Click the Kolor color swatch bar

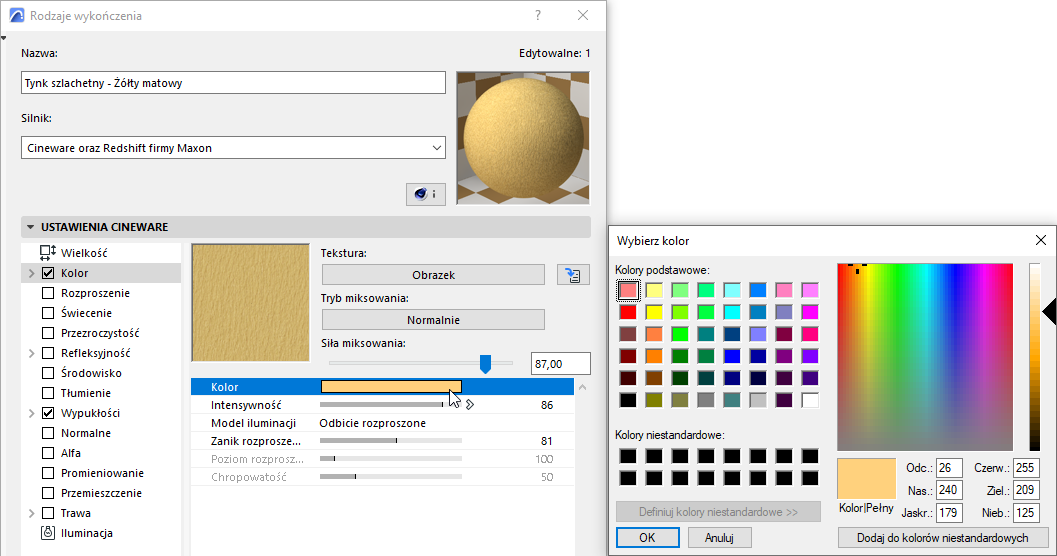pyautogui.click(x=391, y=386)
